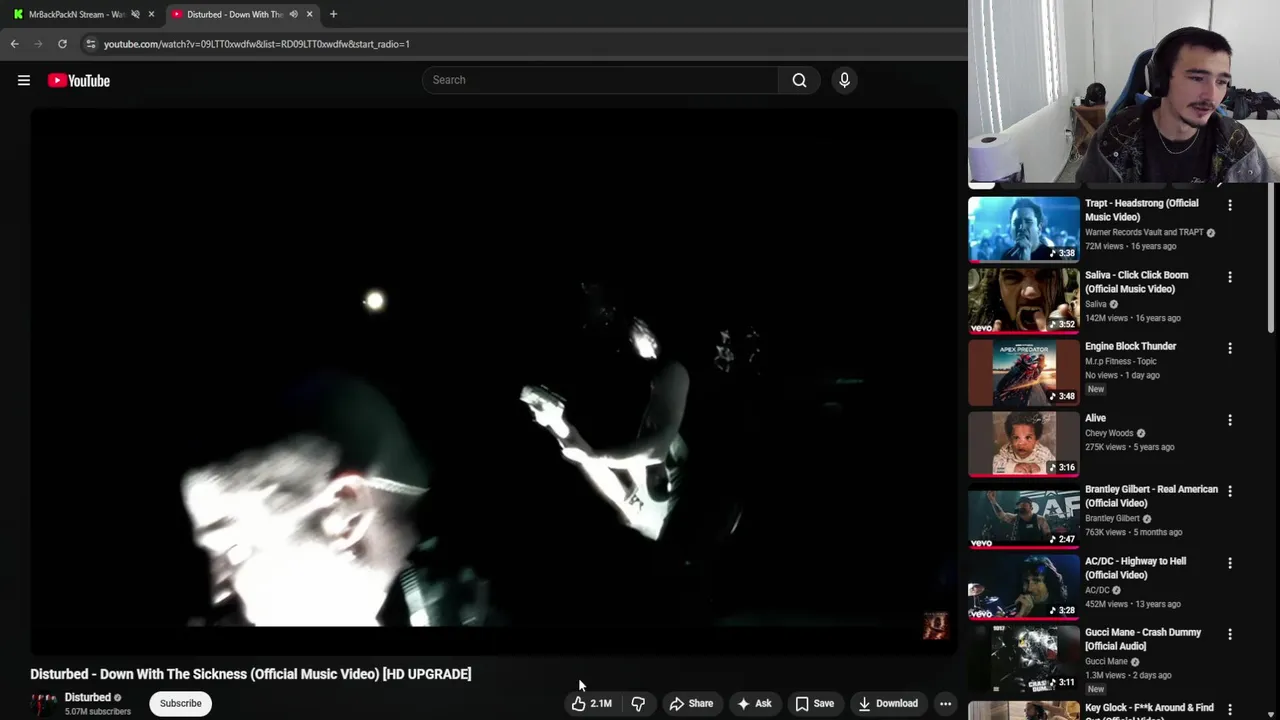Open the Disturbed channel avatar
The height and width of the screenshot is (720, 1280).
[x=44, y=704]
